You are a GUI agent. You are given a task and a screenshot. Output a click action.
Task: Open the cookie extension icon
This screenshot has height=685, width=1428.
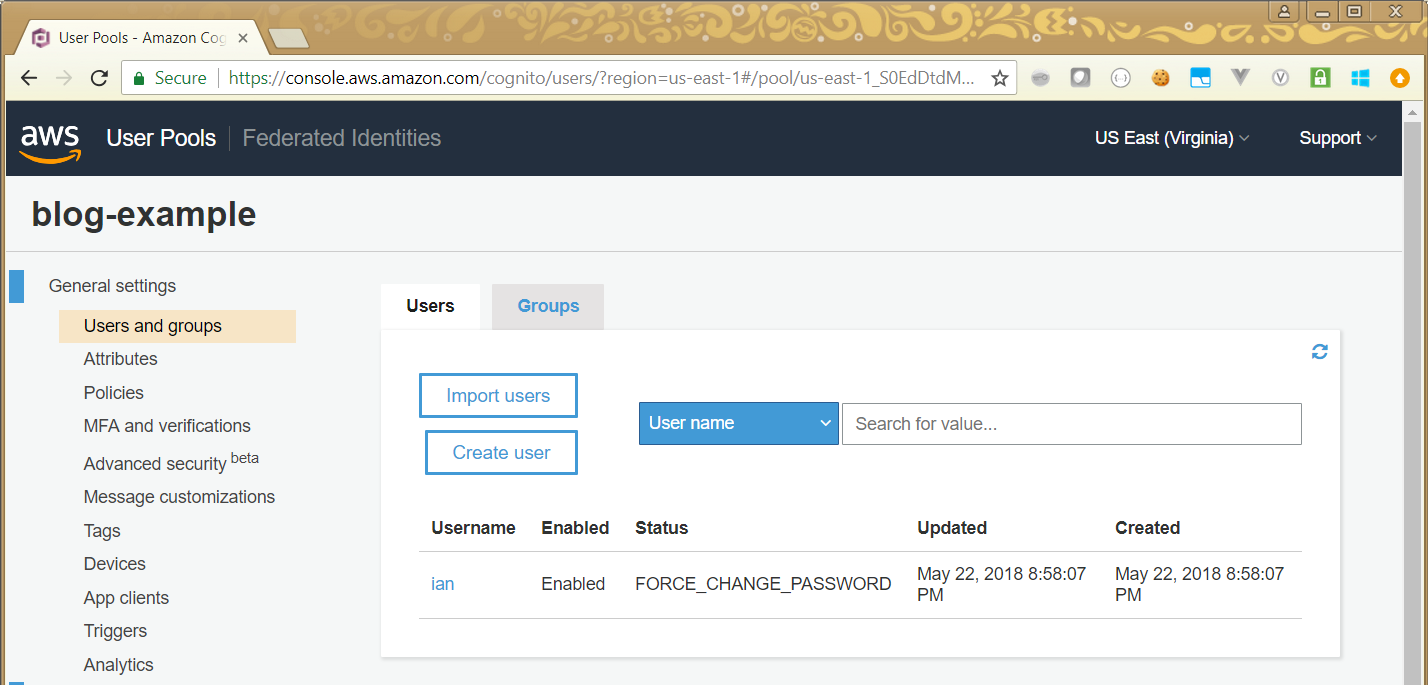1160,78
